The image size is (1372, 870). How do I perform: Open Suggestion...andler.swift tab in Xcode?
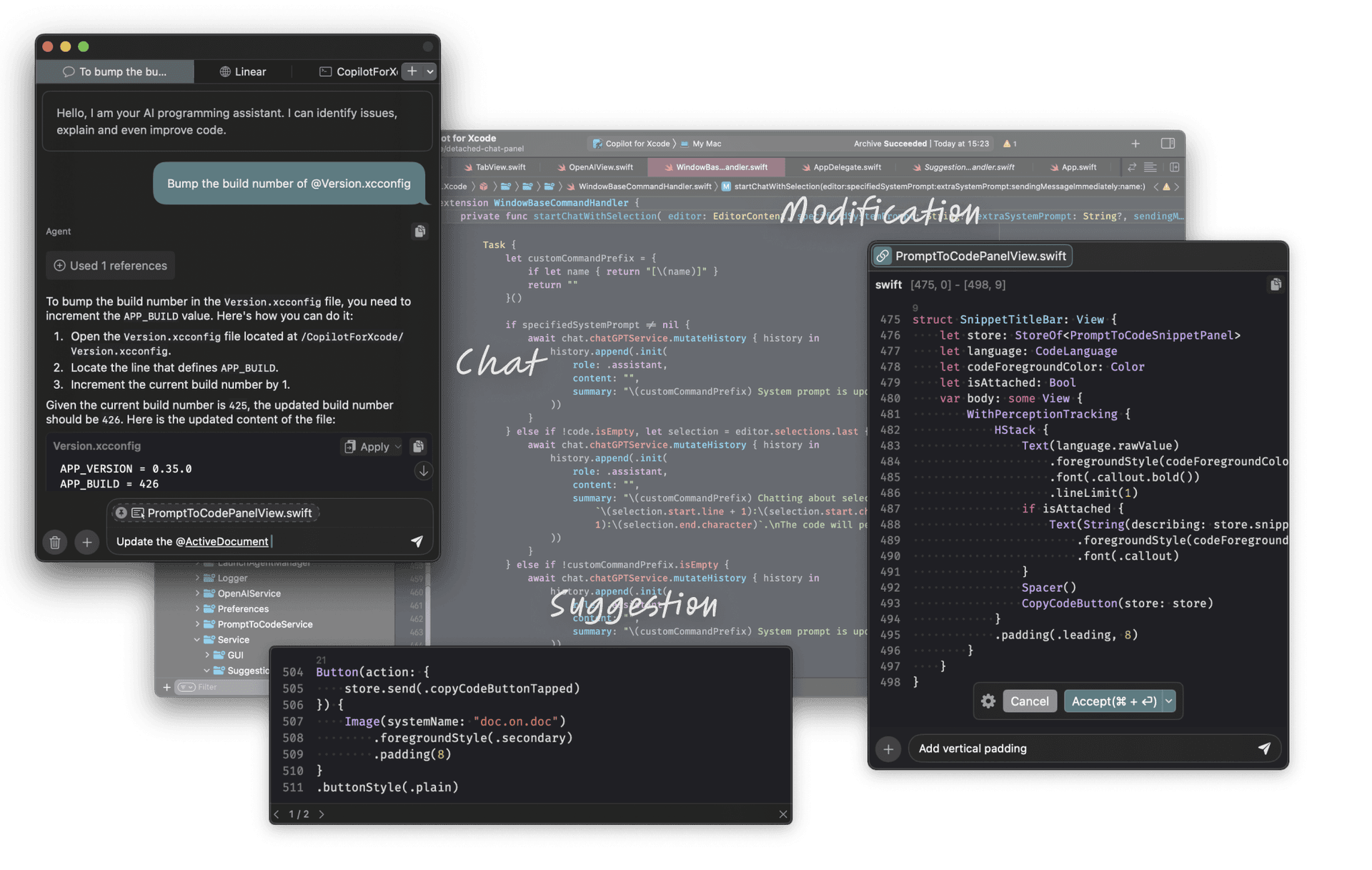click(x=963, y=167)
